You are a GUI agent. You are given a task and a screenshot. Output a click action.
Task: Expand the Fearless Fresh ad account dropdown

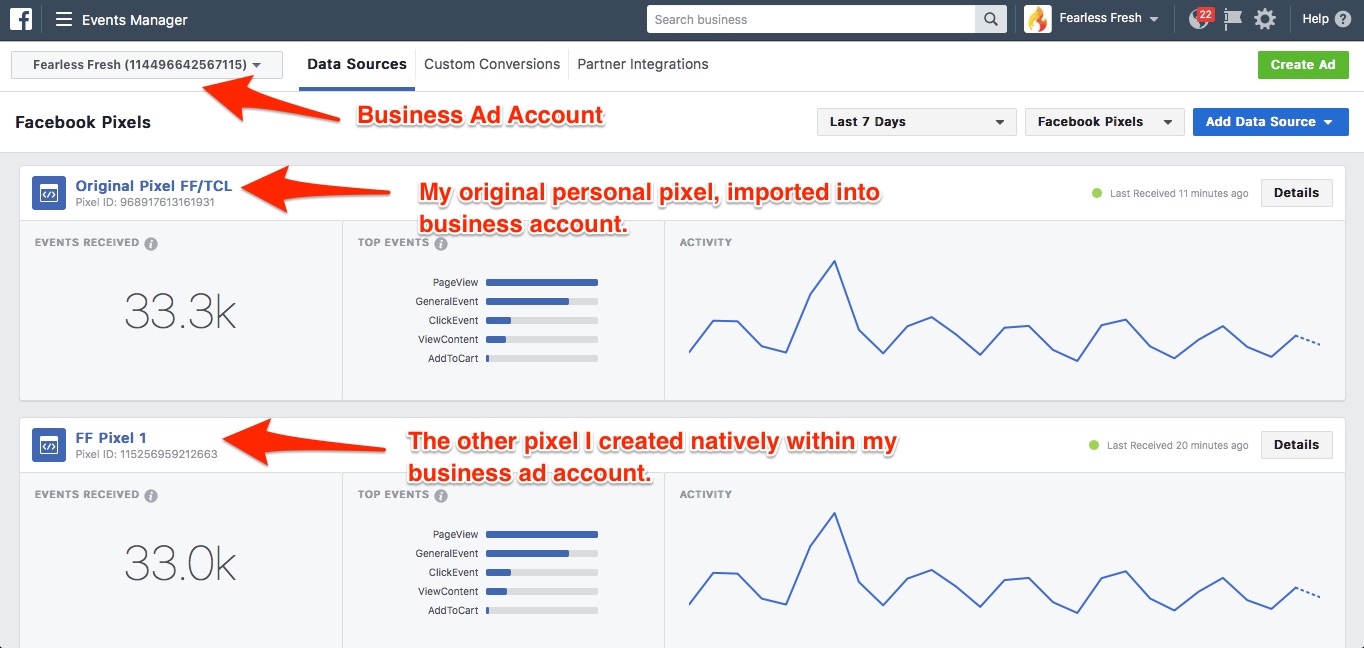point(147,65)
